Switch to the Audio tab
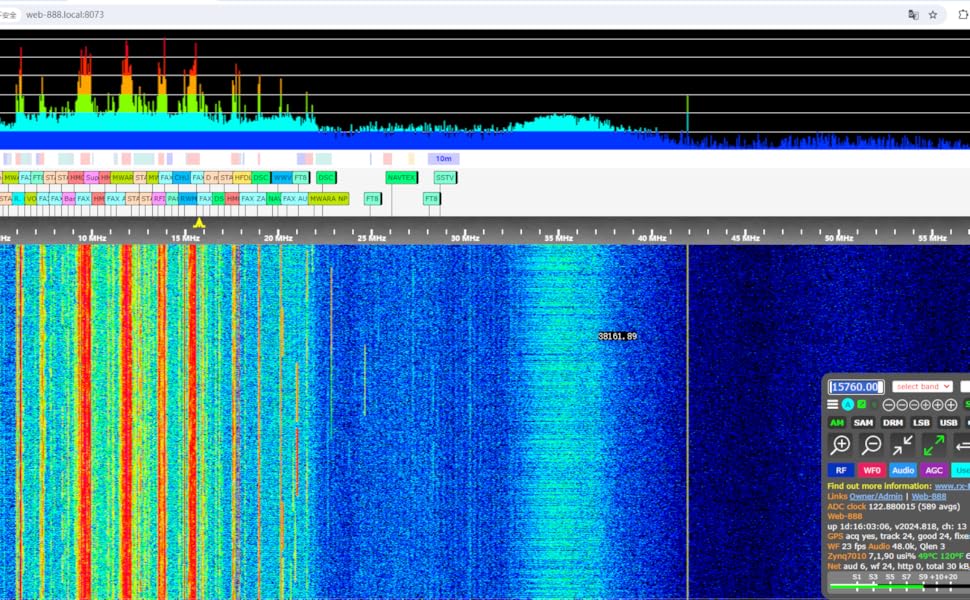 tap(903, 470)
